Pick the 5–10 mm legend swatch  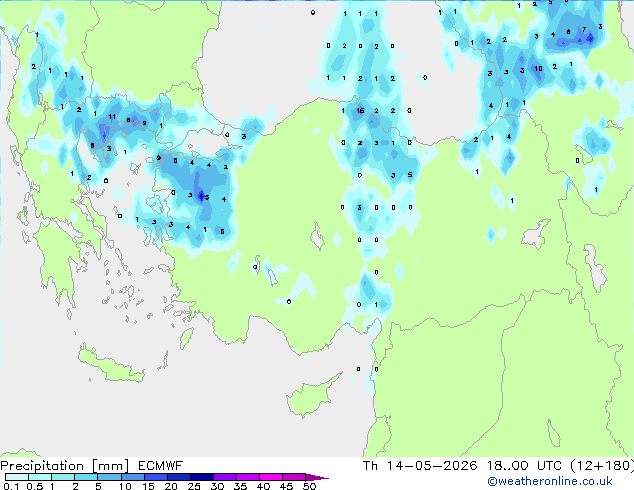click(x=109, y=477)
